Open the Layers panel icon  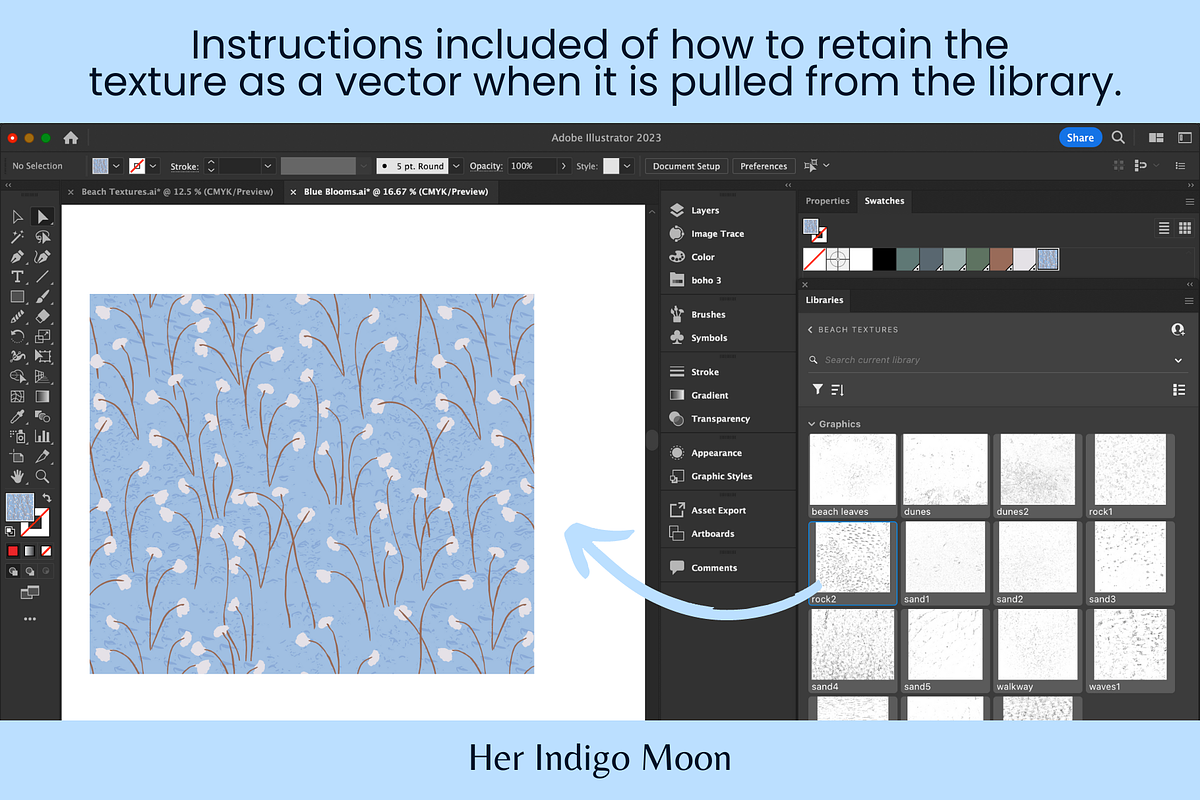coord(677,210)
